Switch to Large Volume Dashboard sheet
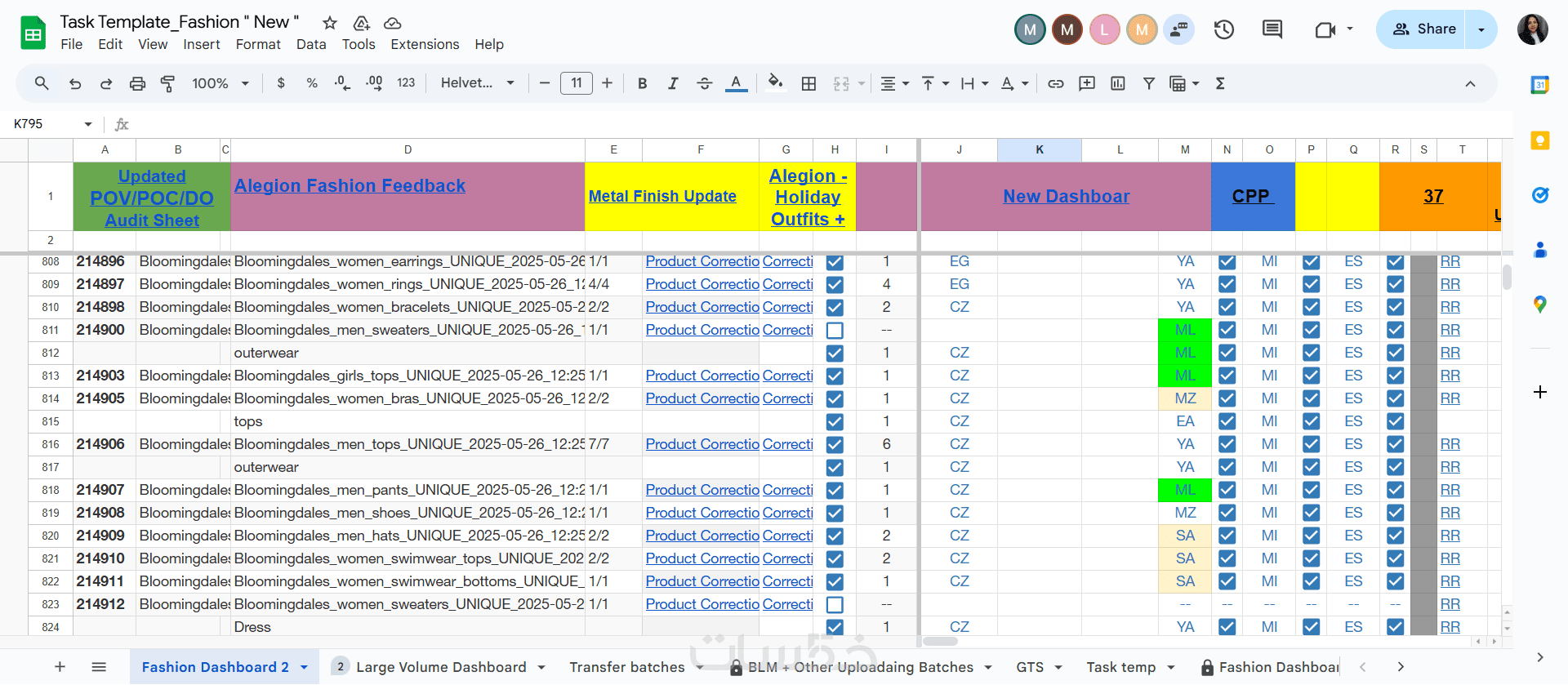This screenshot has height=685, width=1568. coord(441,667)
